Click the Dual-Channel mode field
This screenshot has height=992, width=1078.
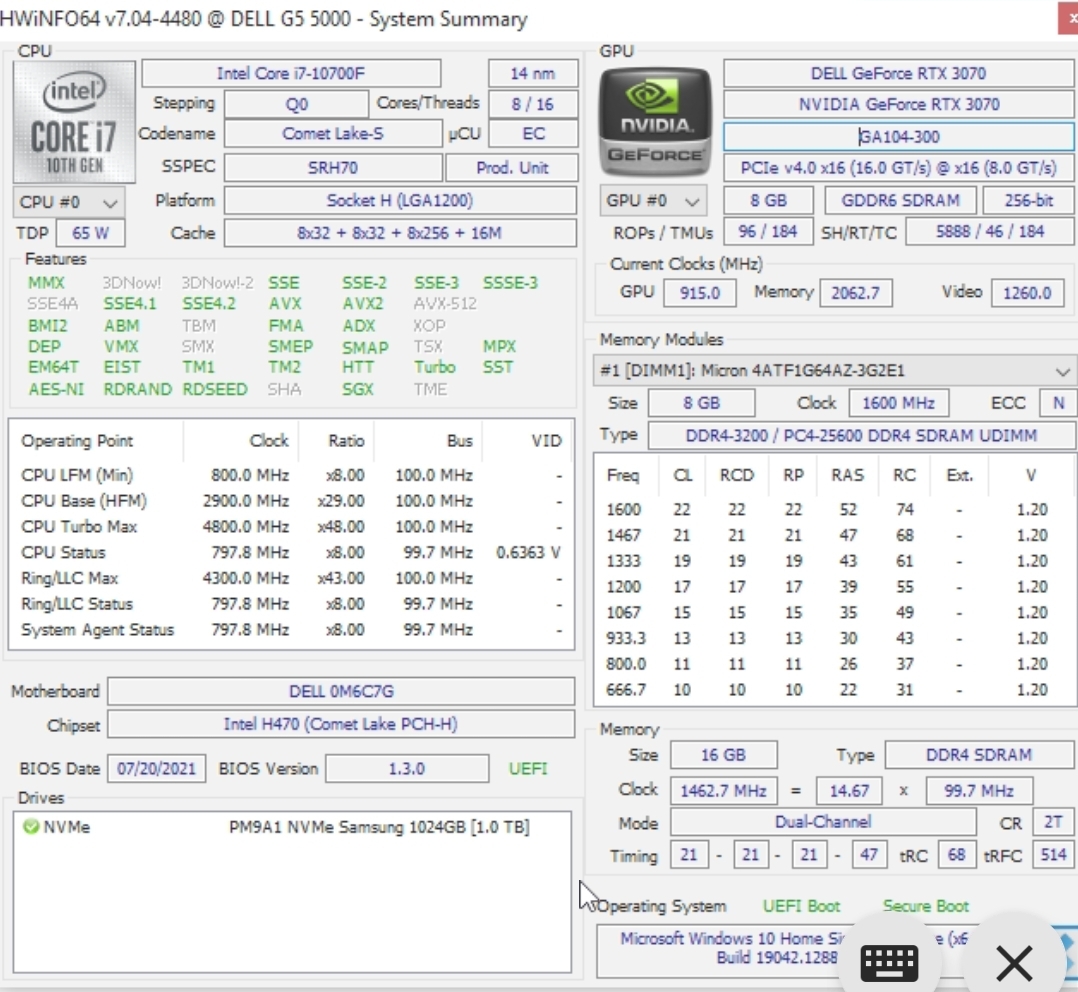(823, 822)
